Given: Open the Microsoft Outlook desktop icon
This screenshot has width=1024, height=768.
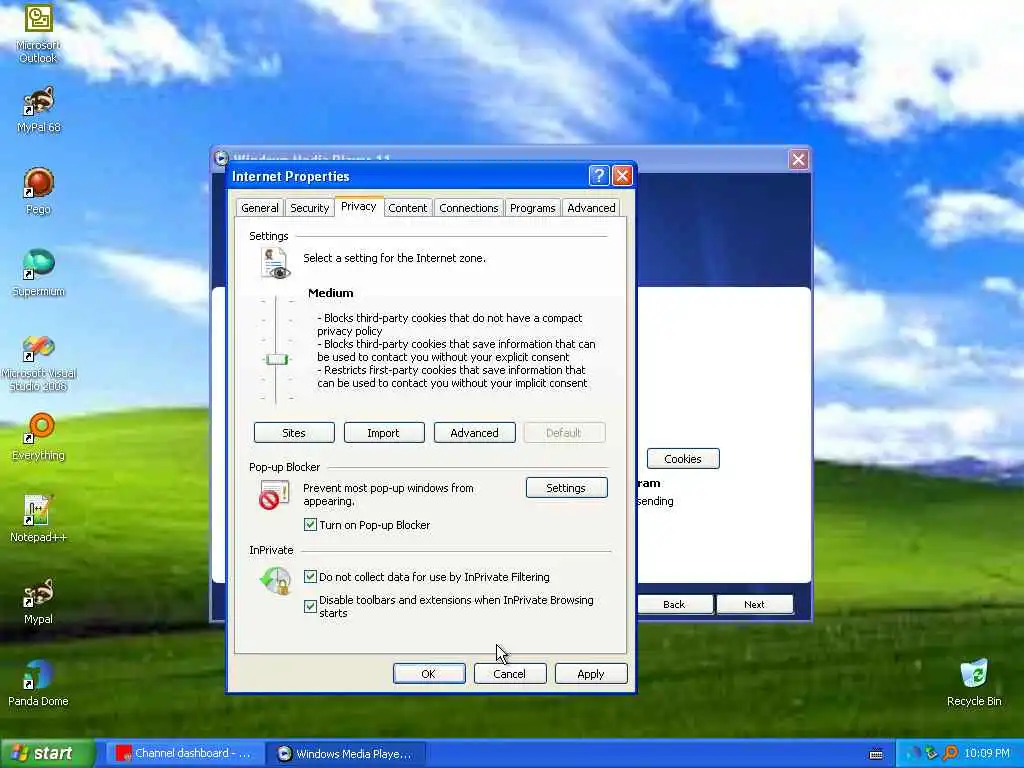Looking at the screenshot, I should [x=38, y=34].
